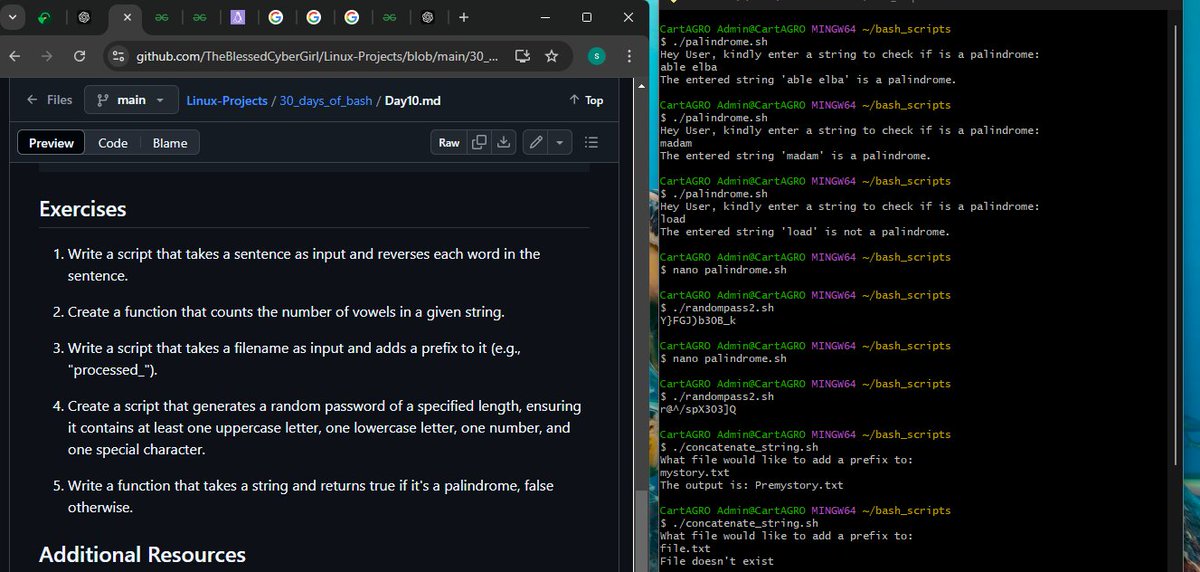Open Google tab right after the penguin tab

coord(275,17)
